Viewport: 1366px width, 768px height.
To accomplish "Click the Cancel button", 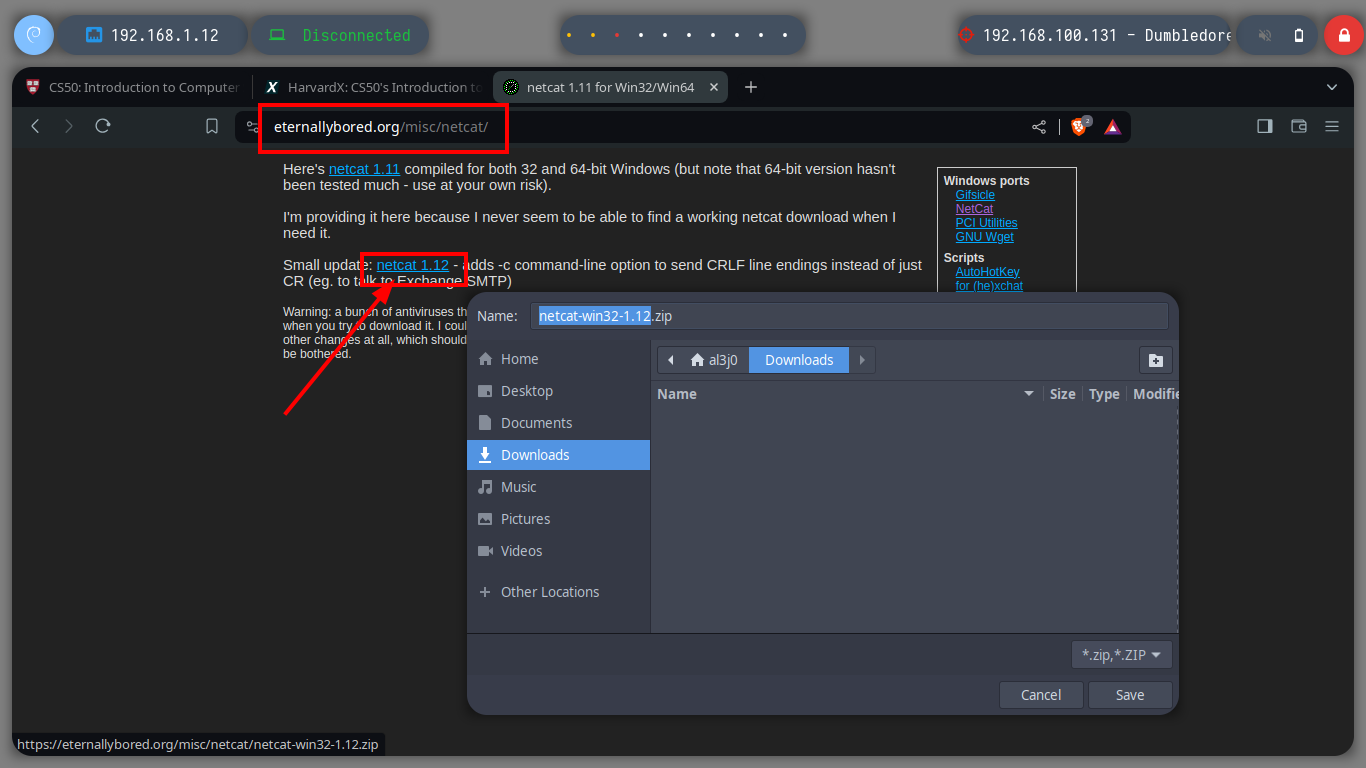I will (x=1041, y=695).
